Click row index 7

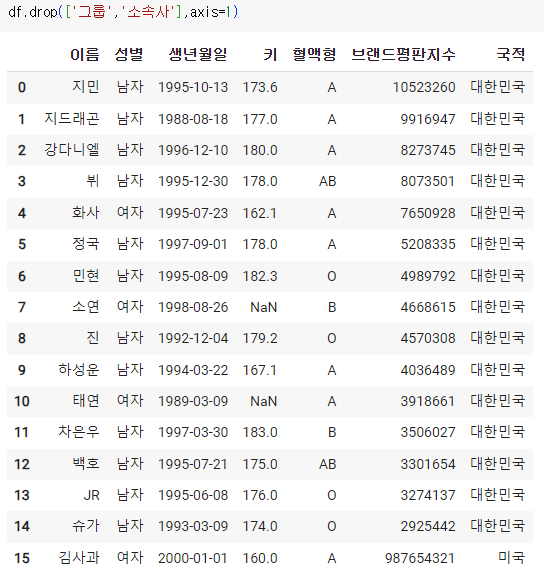click(x=22, y=307)
